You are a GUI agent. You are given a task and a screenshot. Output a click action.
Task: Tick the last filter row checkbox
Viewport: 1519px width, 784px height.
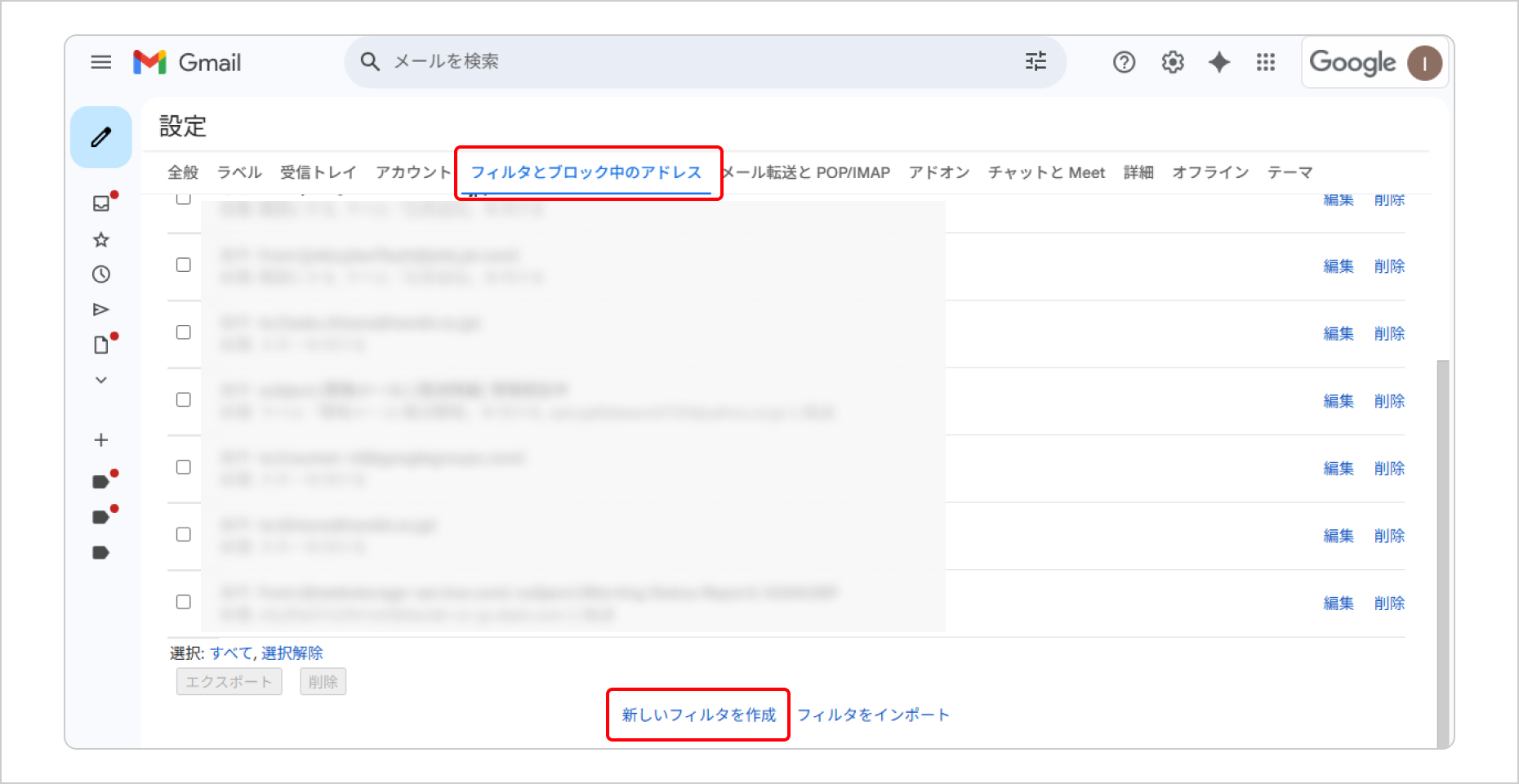pyautogui.click(x=184, y=602)
